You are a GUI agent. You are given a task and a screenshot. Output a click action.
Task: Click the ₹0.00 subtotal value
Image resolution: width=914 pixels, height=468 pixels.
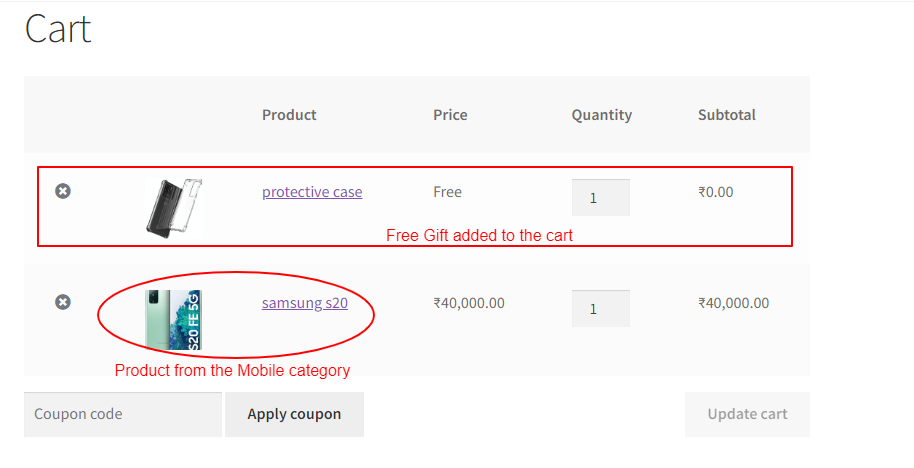pos(716,192)
